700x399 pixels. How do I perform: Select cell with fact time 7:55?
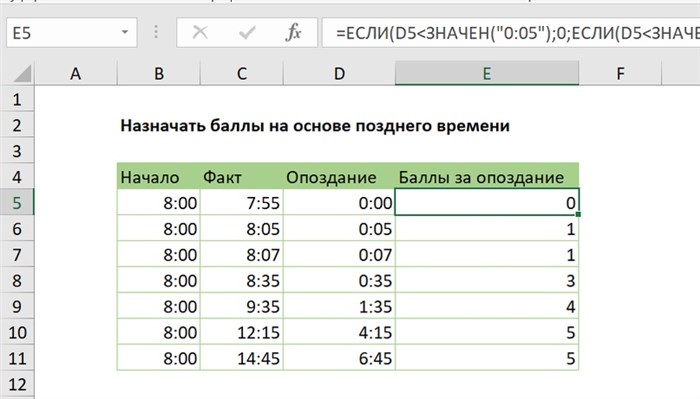pos(242,203)
